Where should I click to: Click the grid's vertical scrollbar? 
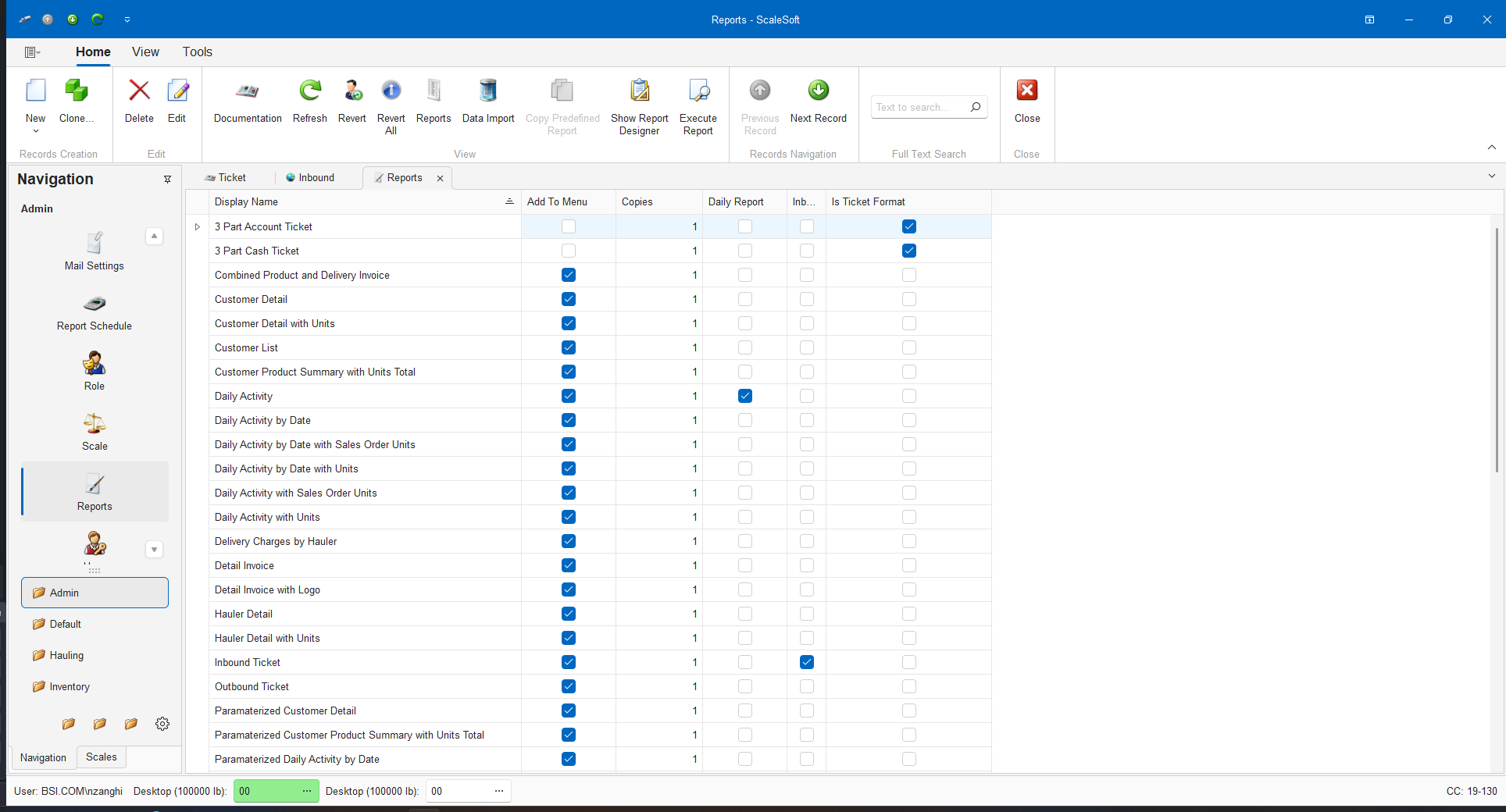click(1497, 350)
